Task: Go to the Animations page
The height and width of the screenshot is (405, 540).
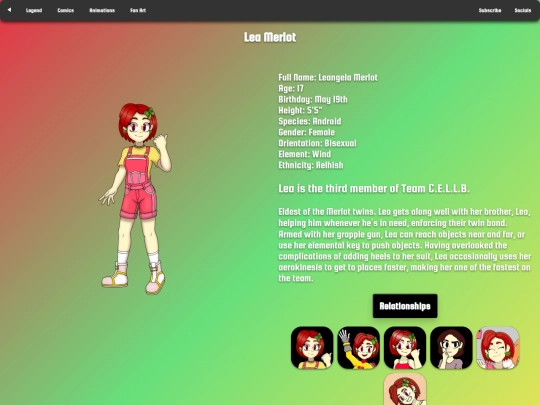Action: 102,10
